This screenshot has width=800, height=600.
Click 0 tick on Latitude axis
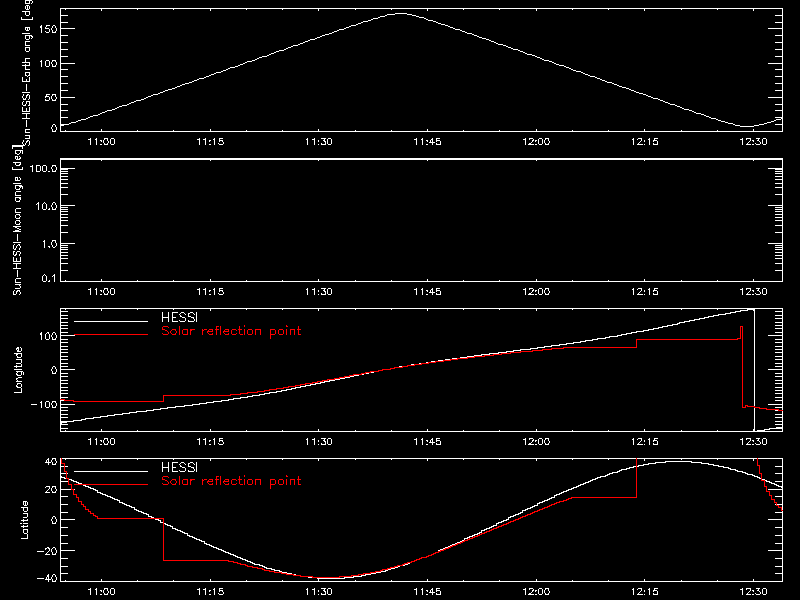(54, 520)
